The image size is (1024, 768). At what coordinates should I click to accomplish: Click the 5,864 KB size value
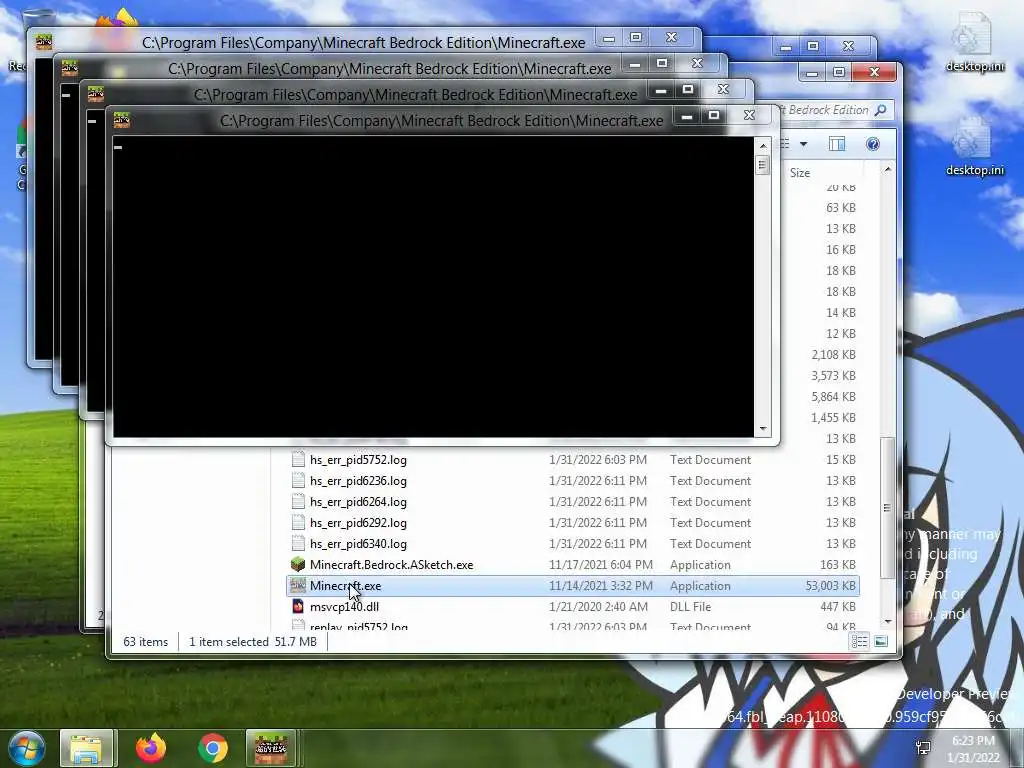click(x=833, y=396)
